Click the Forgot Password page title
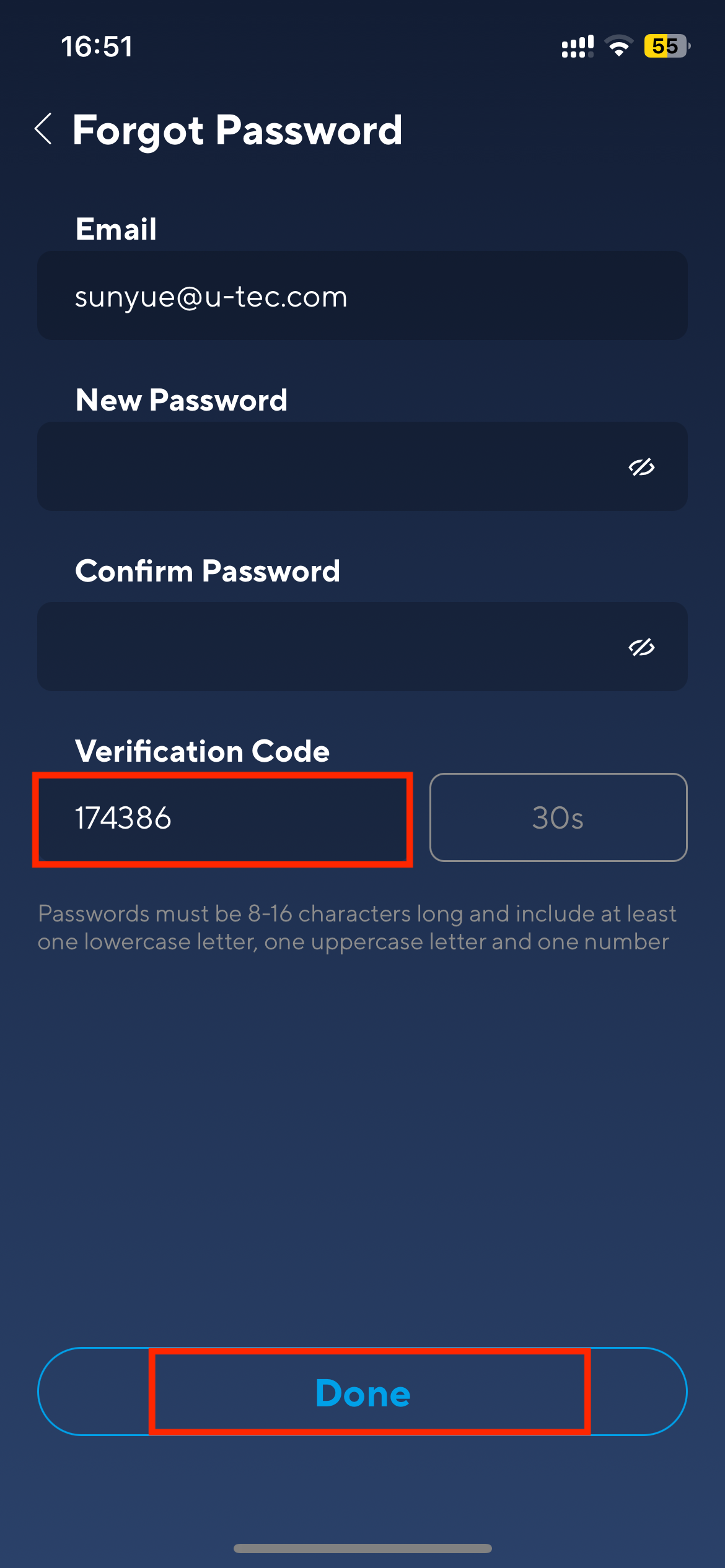 (237, 130)
